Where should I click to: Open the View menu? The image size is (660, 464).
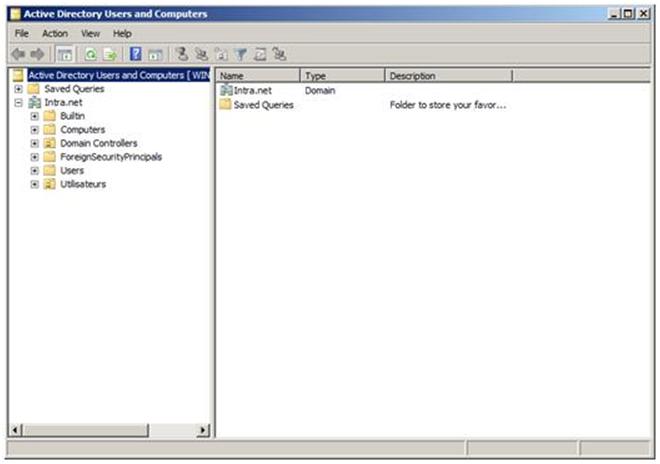click(x=90, y=34)
